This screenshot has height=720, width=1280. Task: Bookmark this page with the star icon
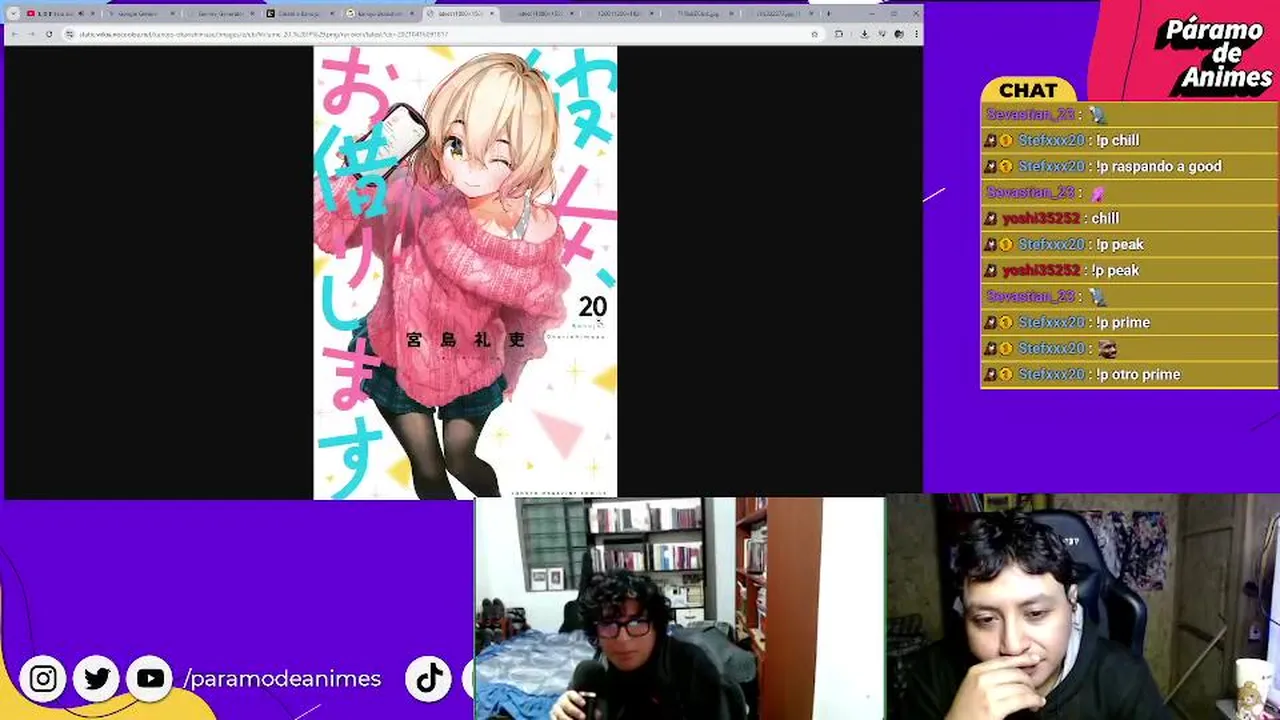click(x=814, y=34)
